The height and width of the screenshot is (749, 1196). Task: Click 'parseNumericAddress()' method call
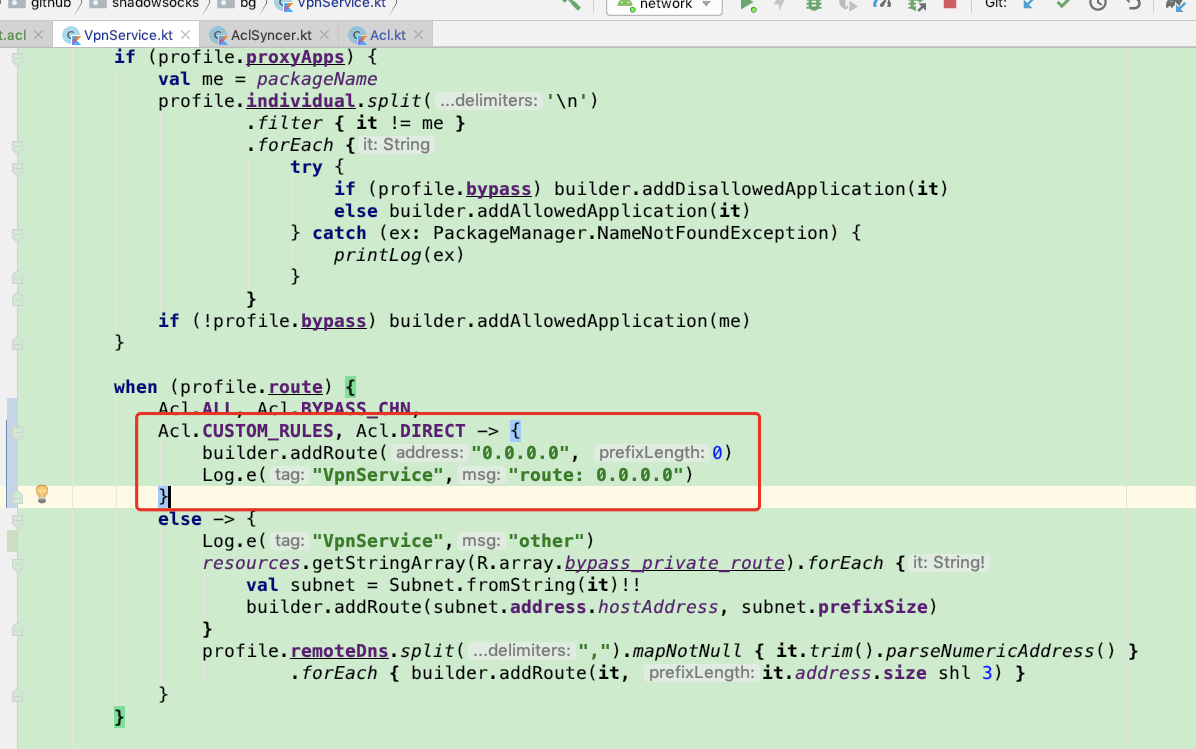coord(1000,651)
